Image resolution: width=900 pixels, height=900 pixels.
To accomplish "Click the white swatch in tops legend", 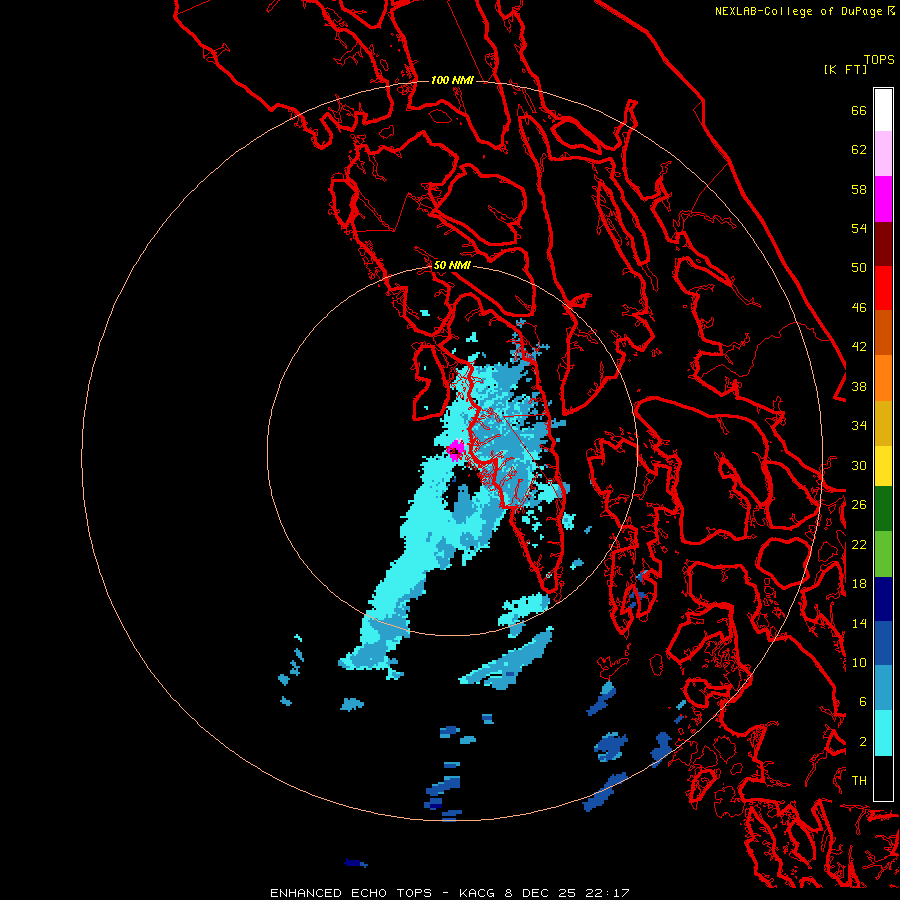I will 883,110.
